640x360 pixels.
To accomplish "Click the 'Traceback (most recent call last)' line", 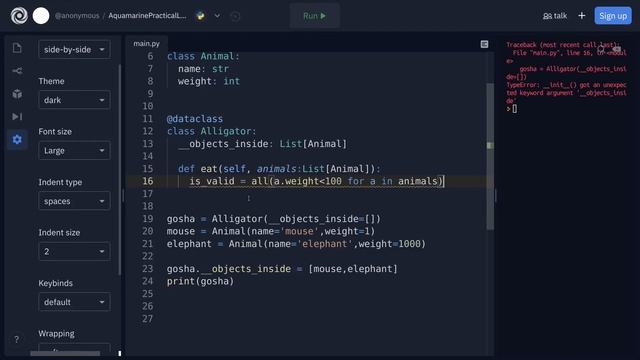I will [x=563, y=45].
